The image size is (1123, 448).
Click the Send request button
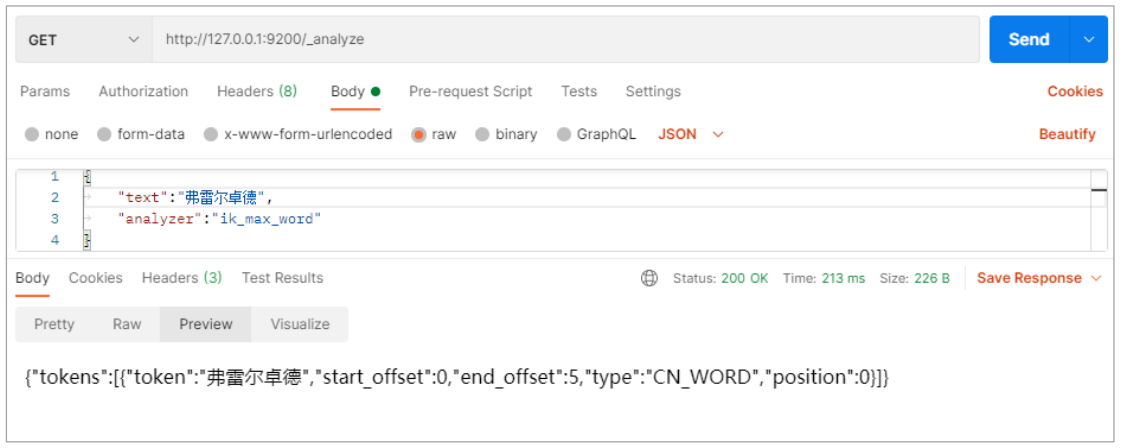[x=1029, y=40]
